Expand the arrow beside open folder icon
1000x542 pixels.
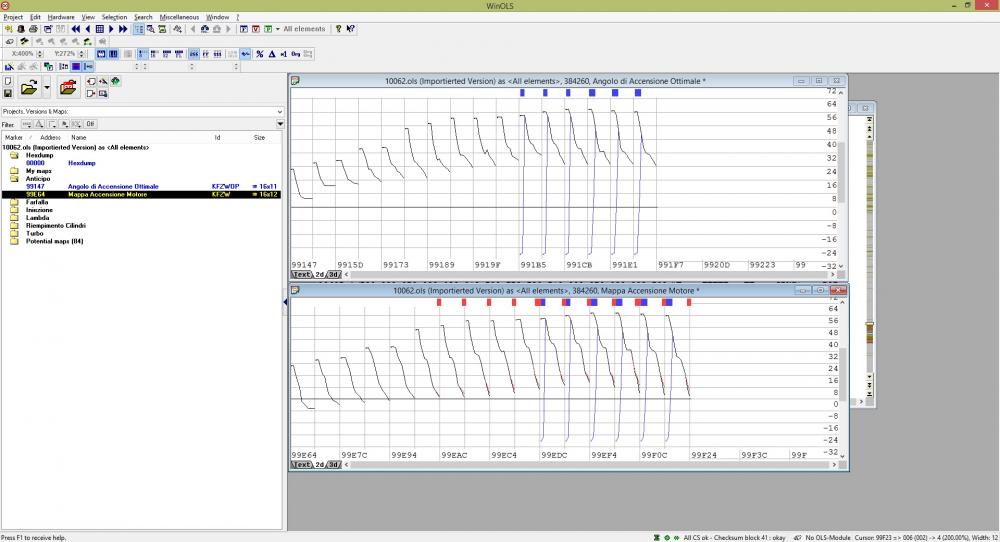click(x=47, y=88)
